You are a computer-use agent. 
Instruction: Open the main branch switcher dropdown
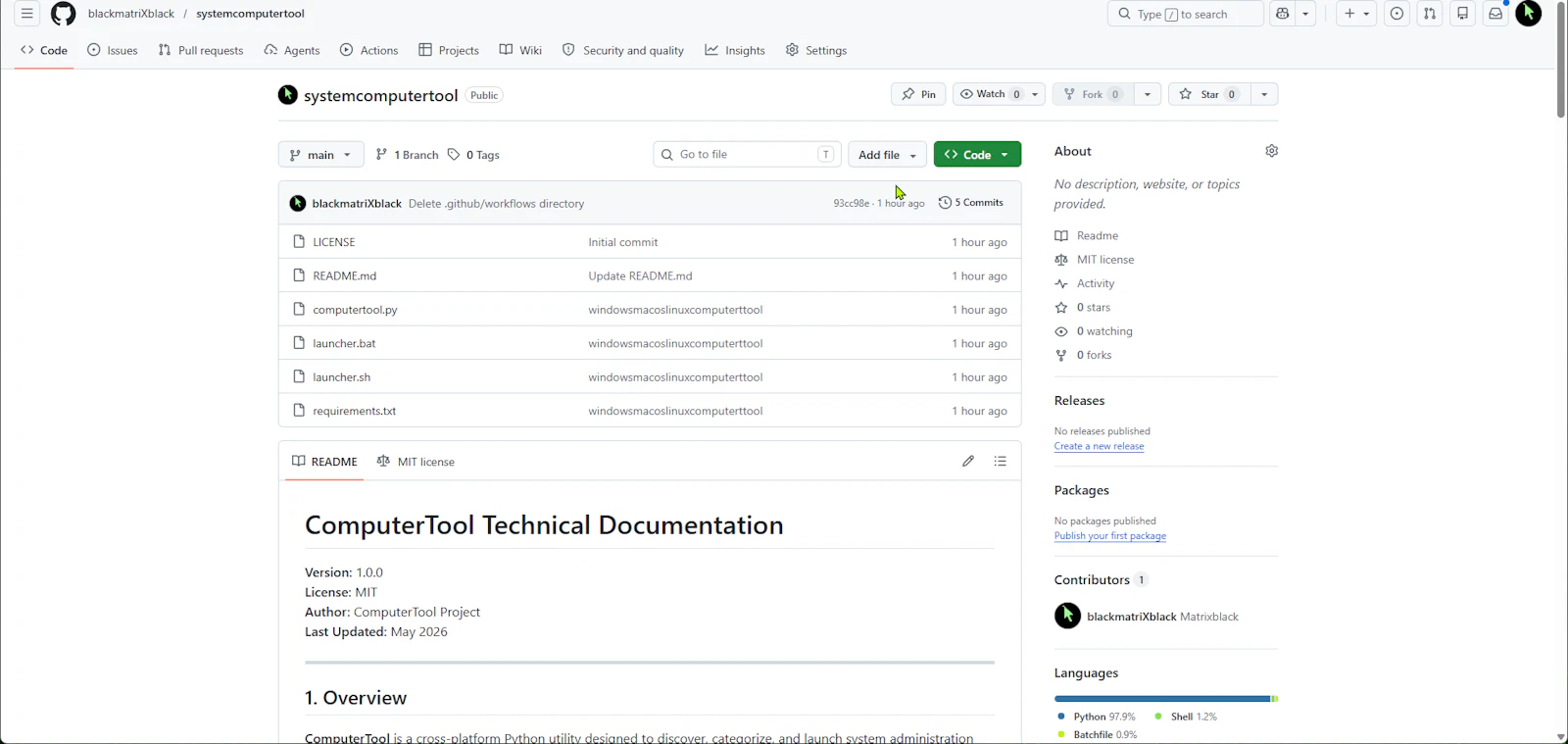click(320, 155)
